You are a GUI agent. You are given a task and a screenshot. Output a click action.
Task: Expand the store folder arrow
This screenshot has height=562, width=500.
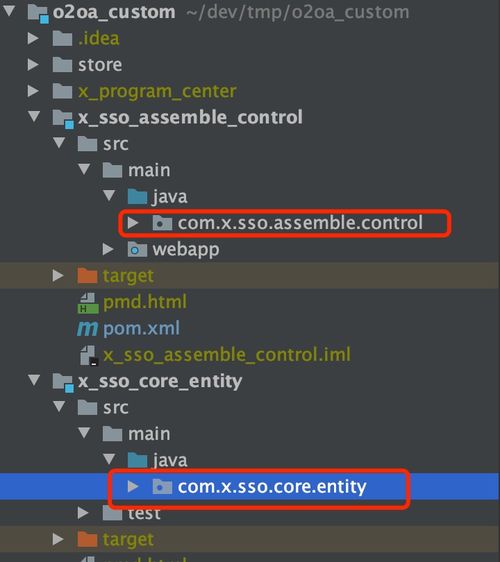33,65
